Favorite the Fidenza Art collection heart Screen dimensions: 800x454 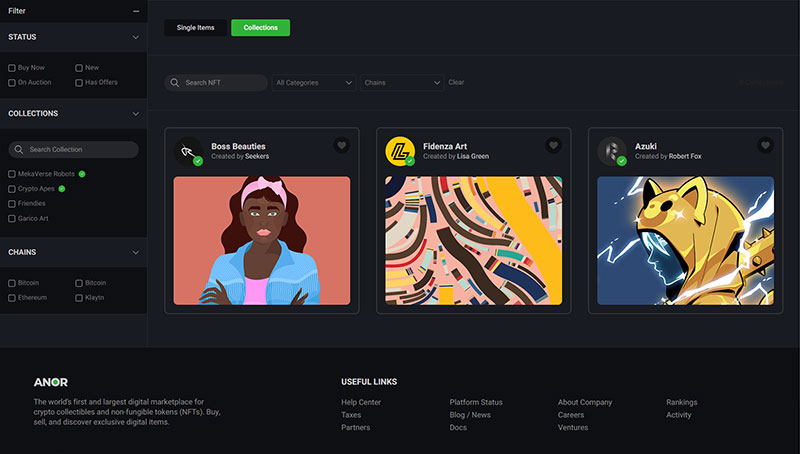[x=554, y=145]
